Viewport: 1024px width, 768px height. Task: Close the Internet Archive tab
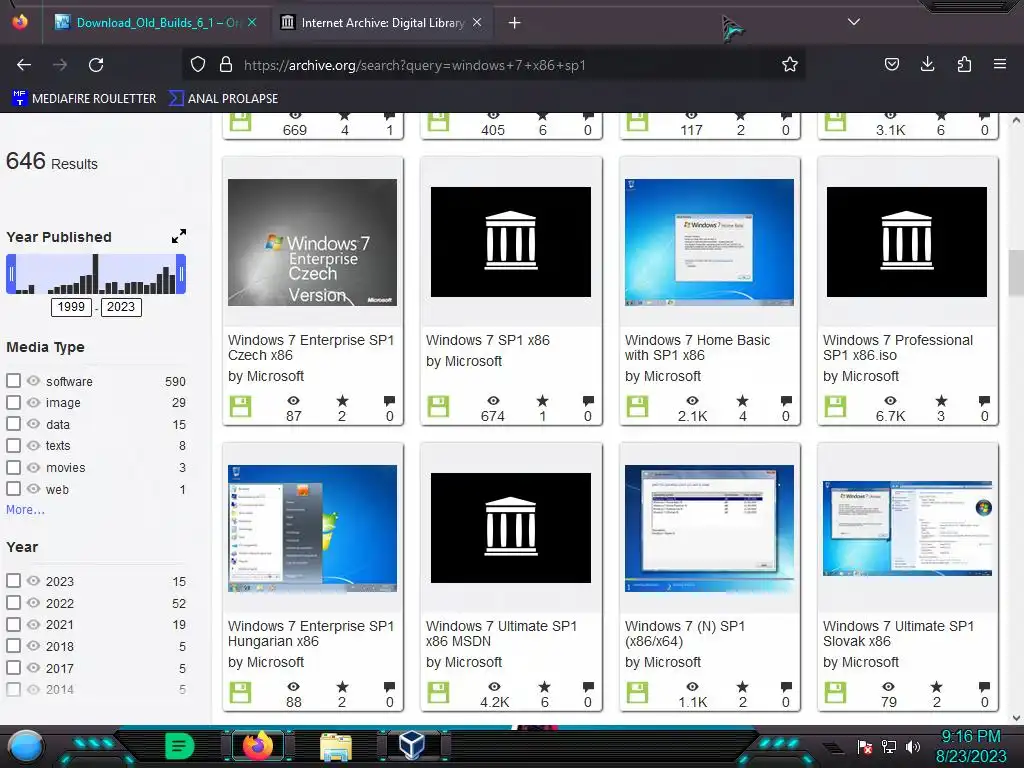click(477, 22)
